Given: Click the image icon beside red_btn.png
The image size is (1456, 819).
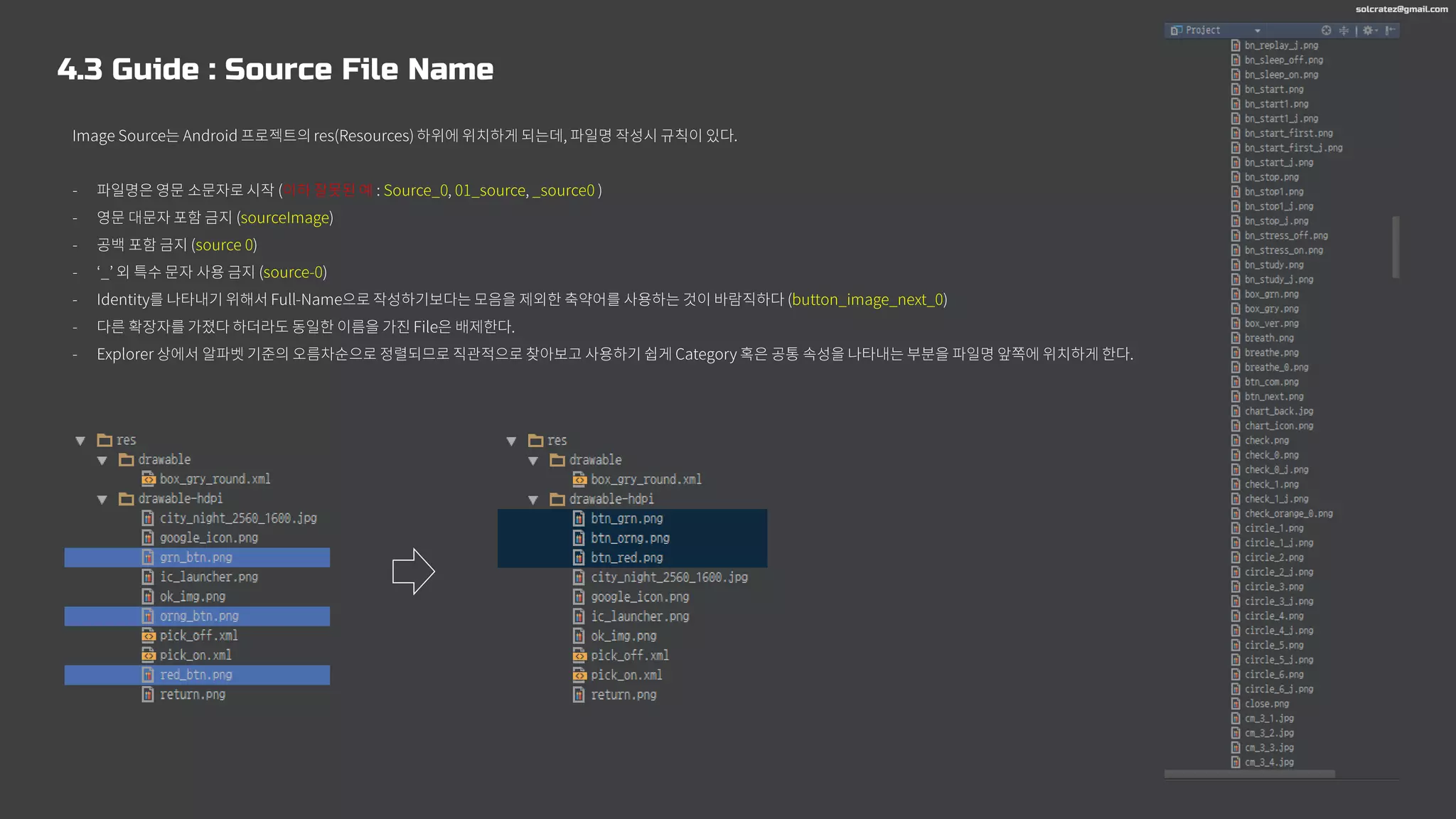Looking at the screenshot, I should (148, 675).
